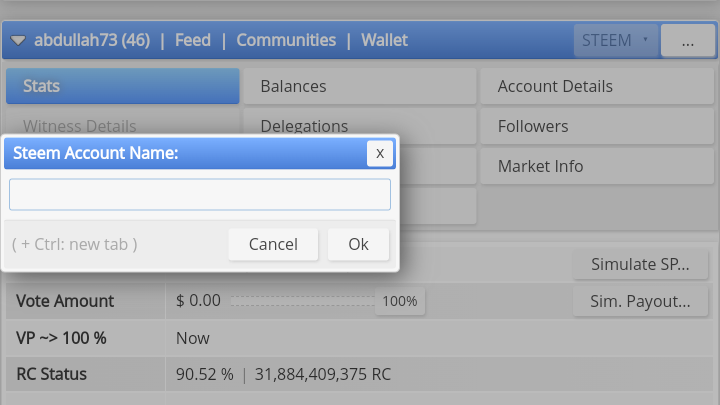Click the 100% vote weight handle

[x=400, y=301]
